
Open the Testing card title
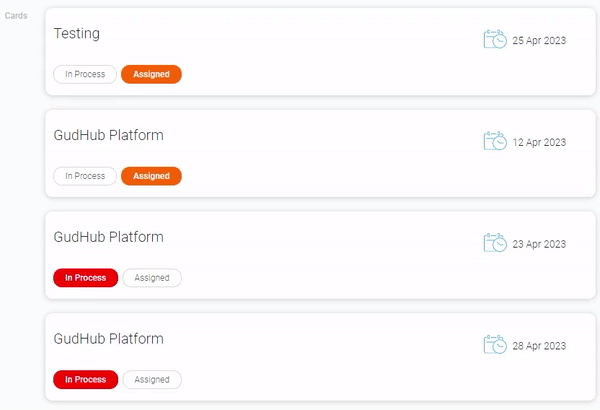coord(77,33)
